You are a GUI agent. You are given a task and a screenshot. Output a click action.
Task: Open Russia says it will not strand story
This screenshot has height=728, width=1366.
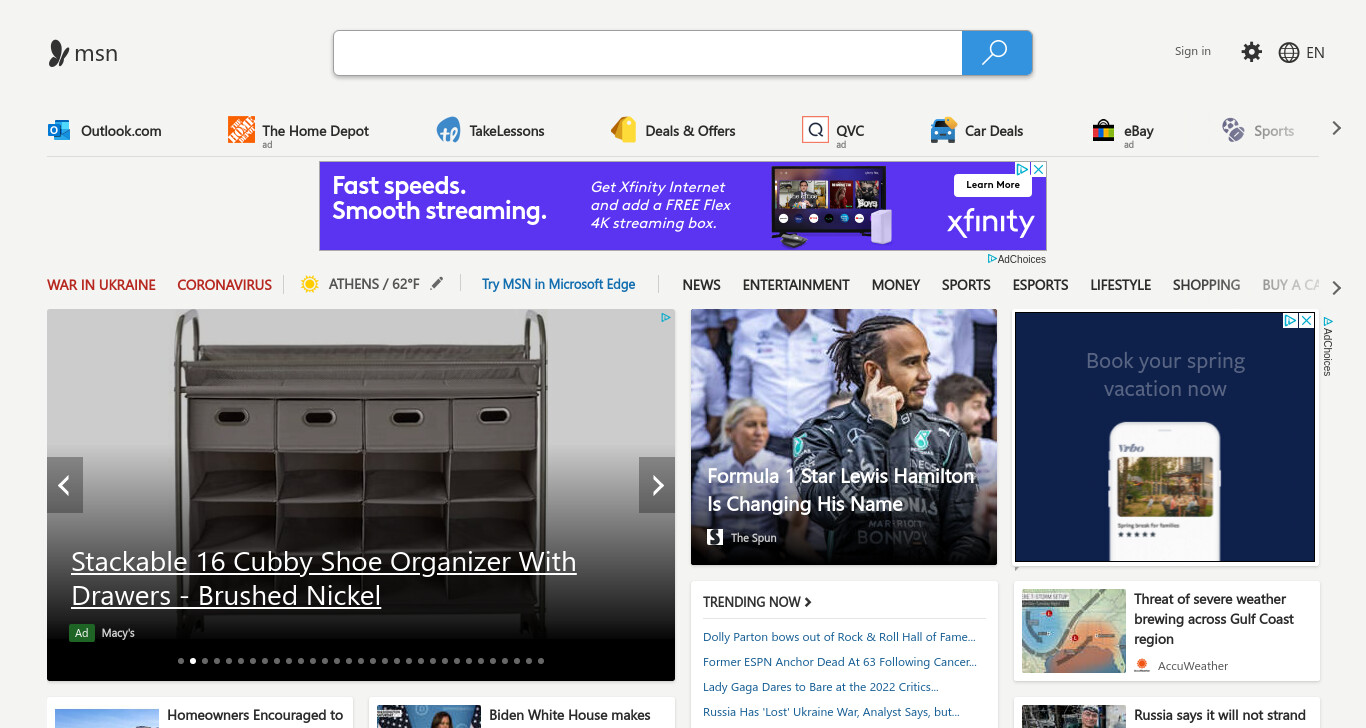point(1220,715)
